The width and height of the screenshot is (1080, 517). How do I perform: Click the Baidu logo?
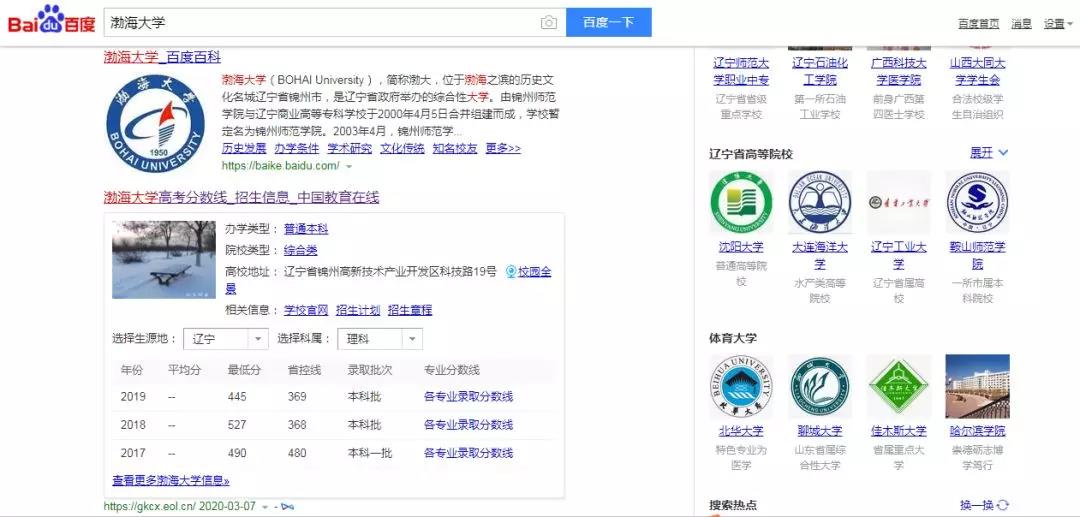51,20
